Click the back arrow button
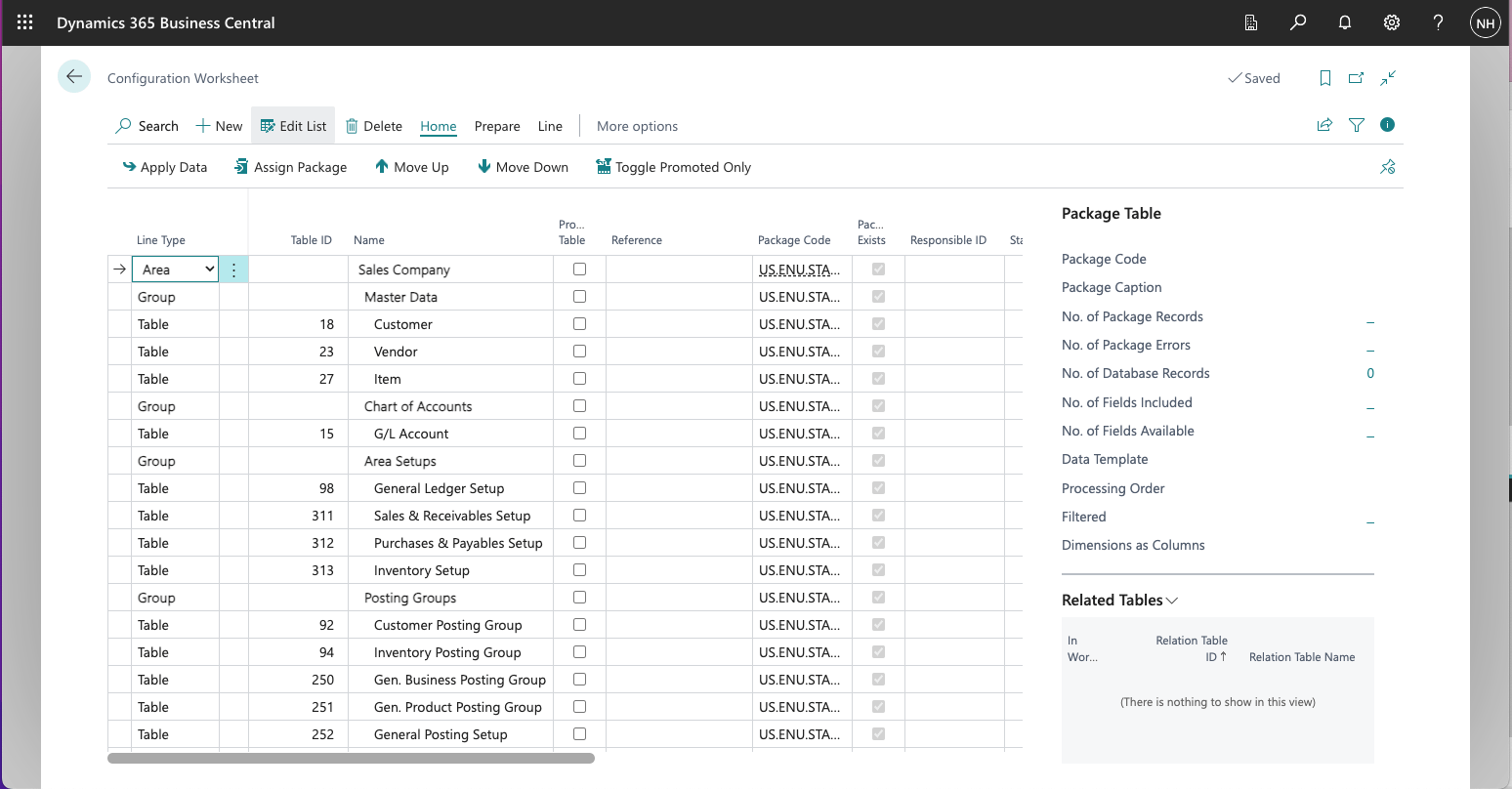 [74, 77]
